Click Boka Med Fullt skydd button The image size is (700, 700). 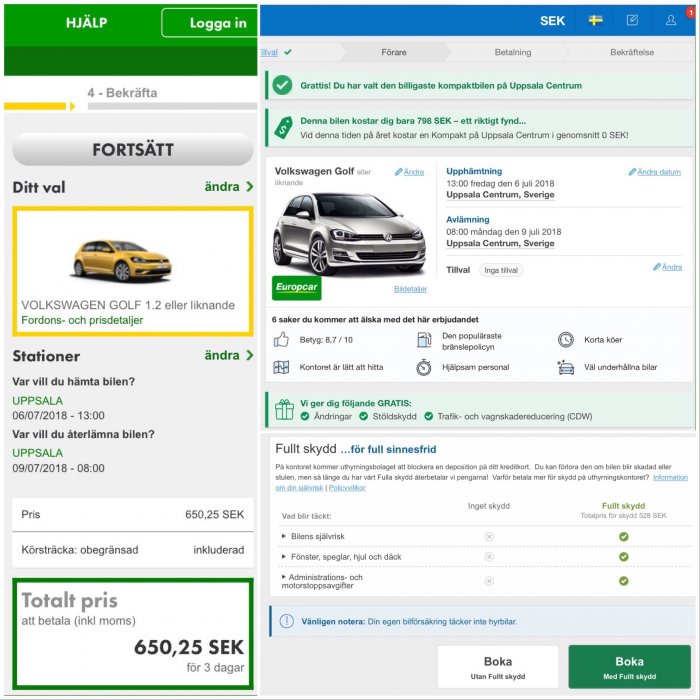tap(629, 667)
